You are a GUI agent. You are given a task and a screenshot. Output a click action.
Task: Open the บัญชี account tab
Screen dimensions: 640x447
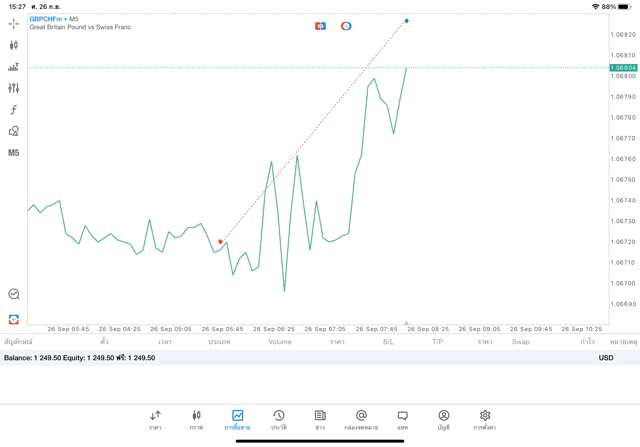click(x=443, y=419)
